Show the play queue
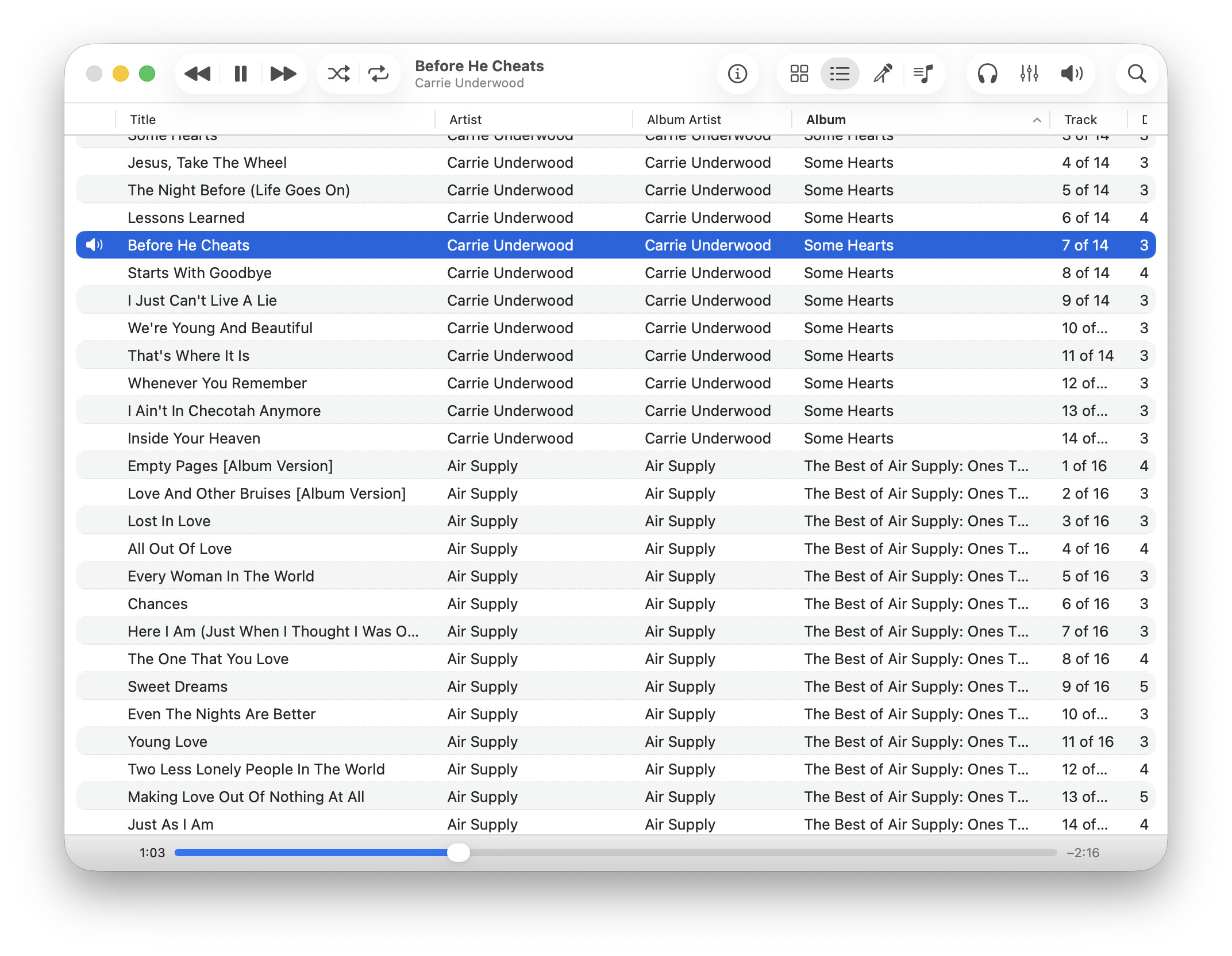The height and width of the screenshot is (956, 1232). [x=923, y=74]
